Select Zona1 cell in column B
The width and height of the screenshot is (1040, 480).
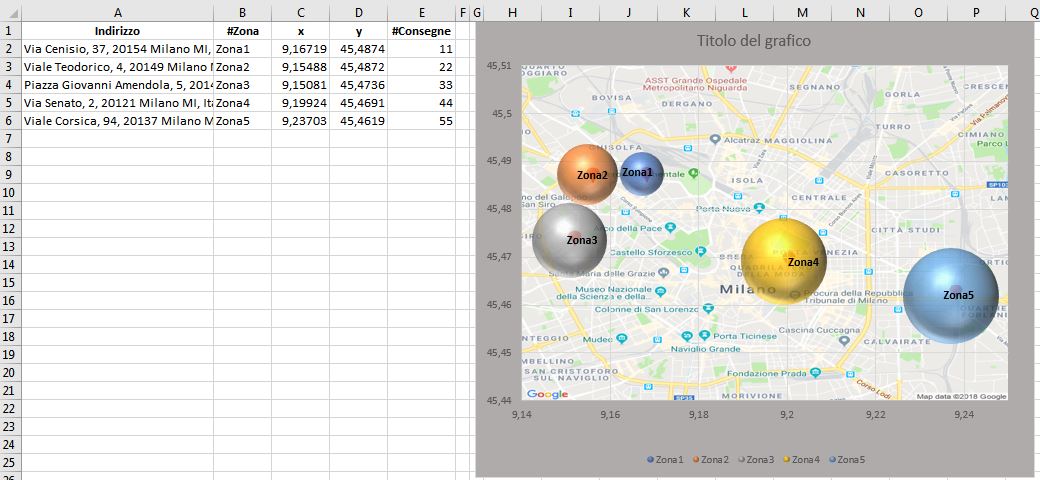pyautogui.click(x=242, y=48)
